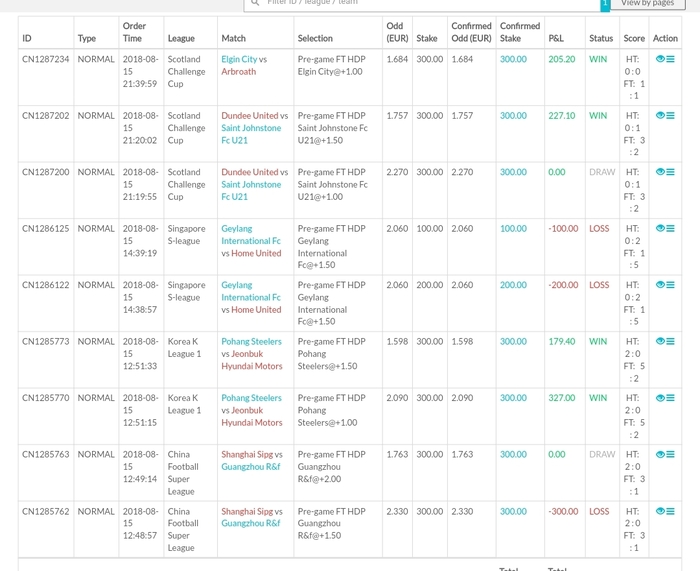The image size is (700, 571).
Task: Select order ID CN1286125
Action: coord(46,229)
